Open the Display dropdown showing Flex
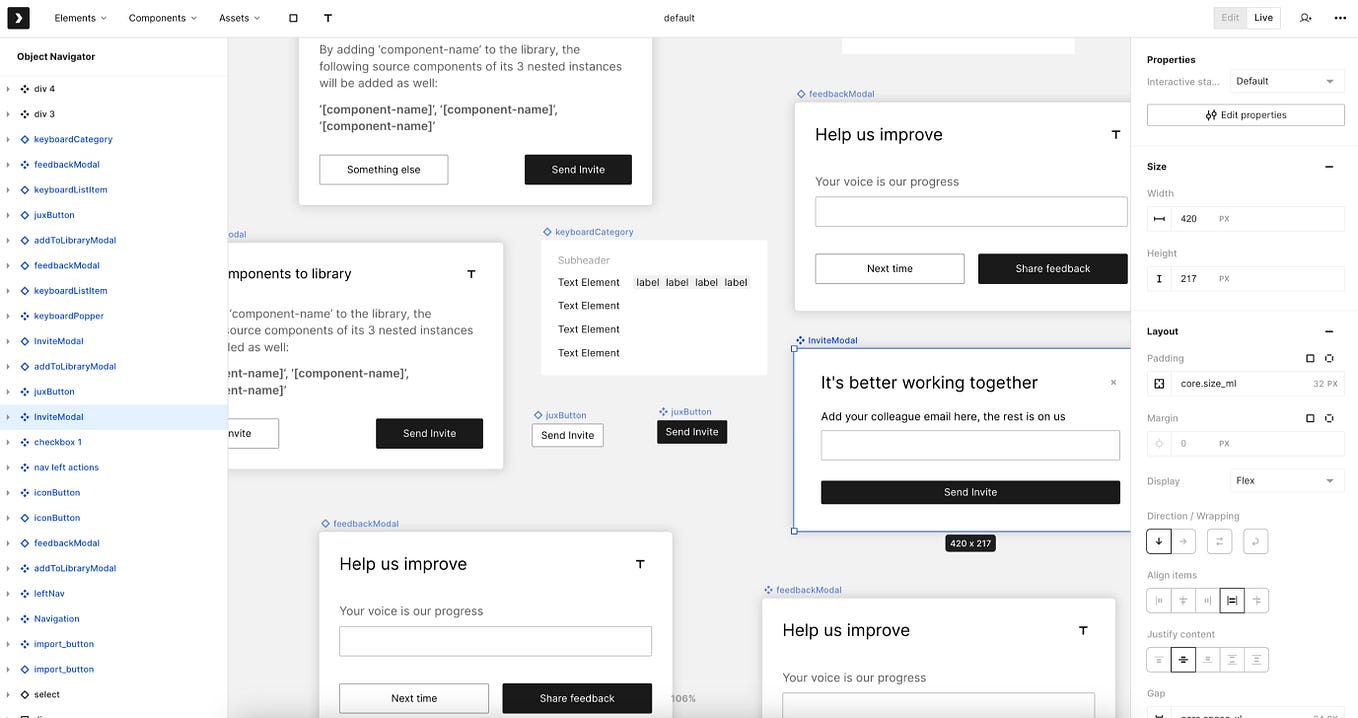Viewport: 1358px width, 718px height. 1286,481
